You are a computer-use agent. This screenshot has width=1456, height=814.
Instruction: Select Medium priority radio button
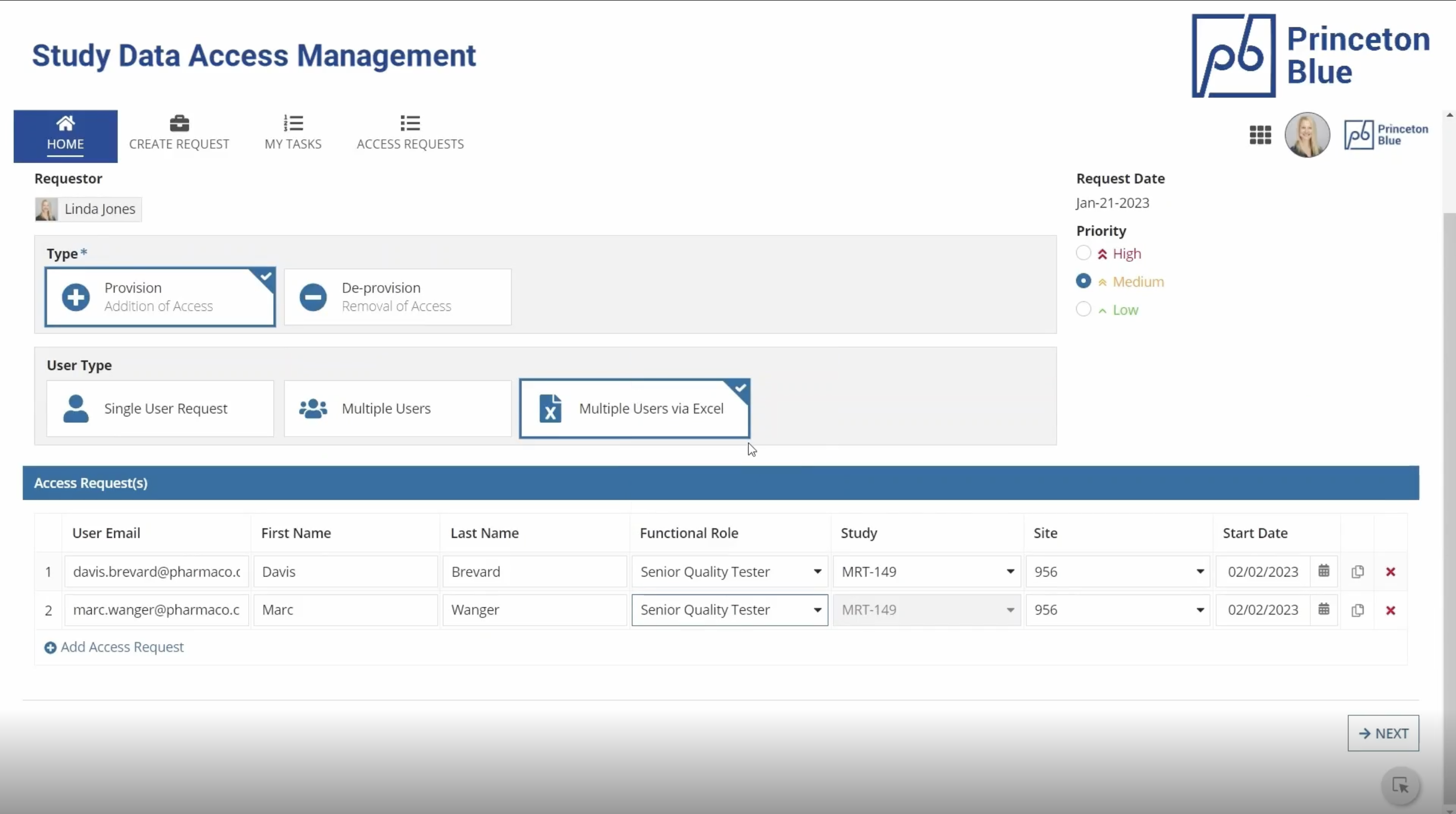(x=1083, y=281)
